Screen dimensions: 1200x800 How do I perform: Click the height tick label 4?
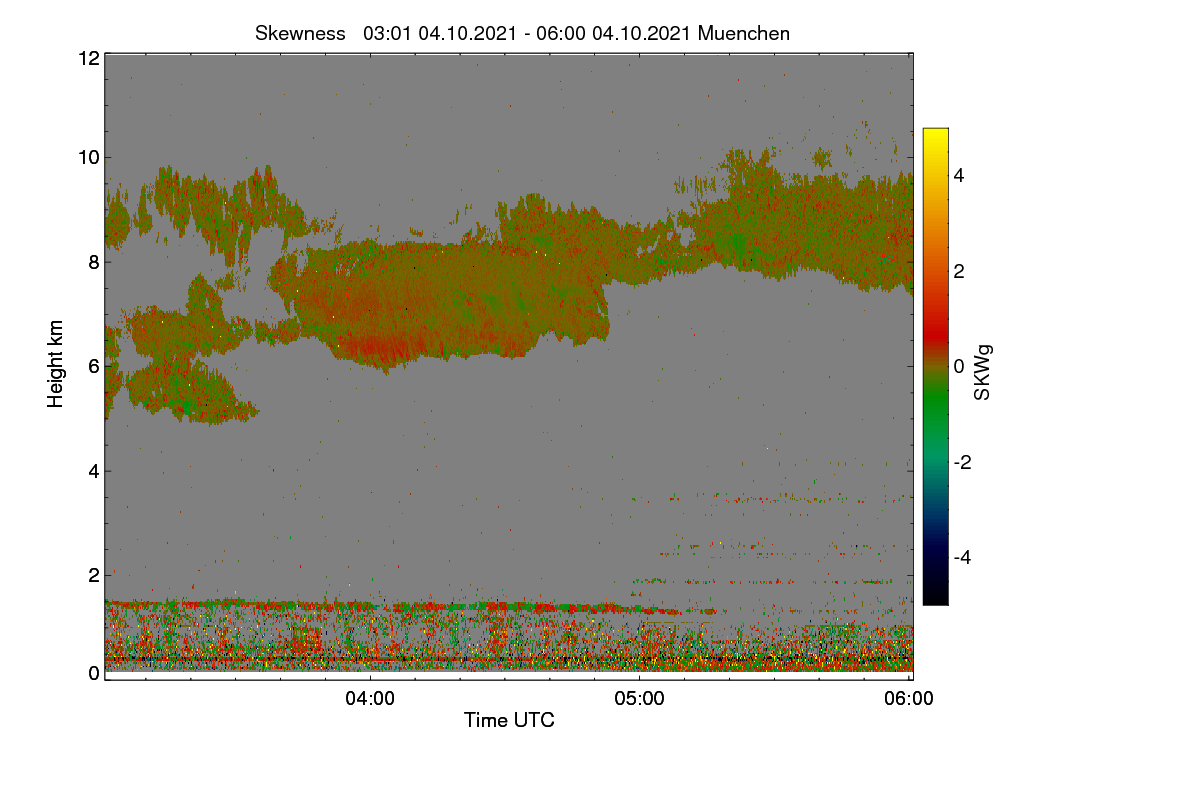[x=93, y=470]
